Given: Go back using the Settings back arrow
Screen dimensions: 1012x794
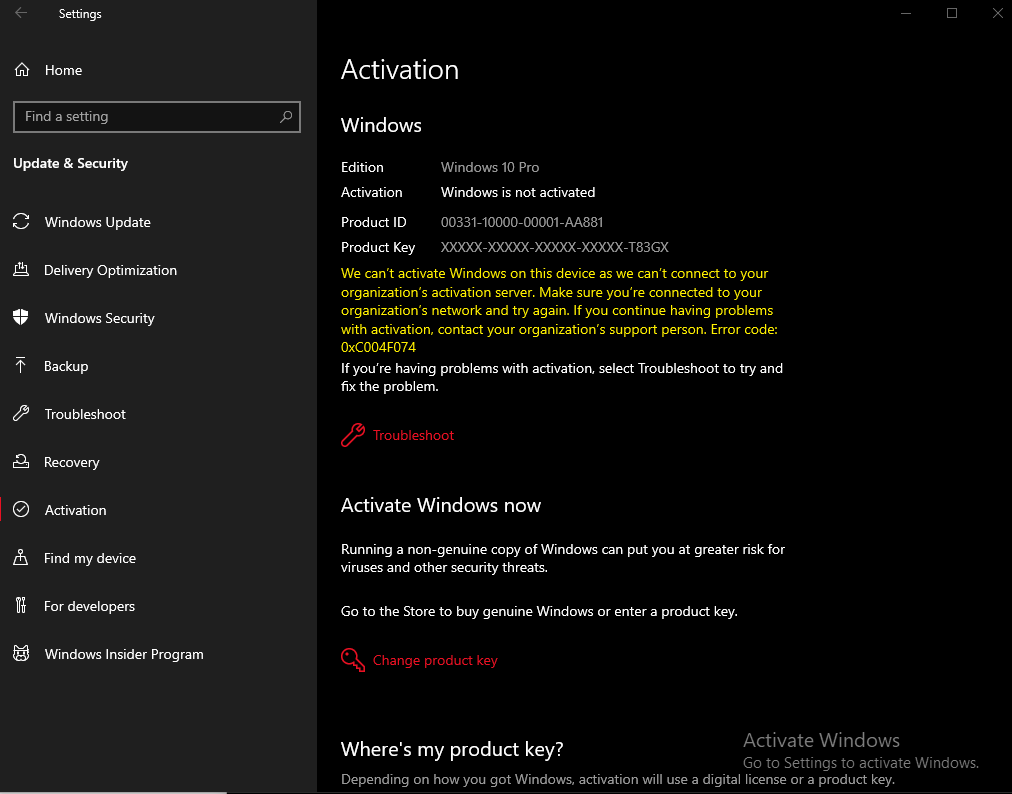Looking at the screenshot, I should point(21,14).
